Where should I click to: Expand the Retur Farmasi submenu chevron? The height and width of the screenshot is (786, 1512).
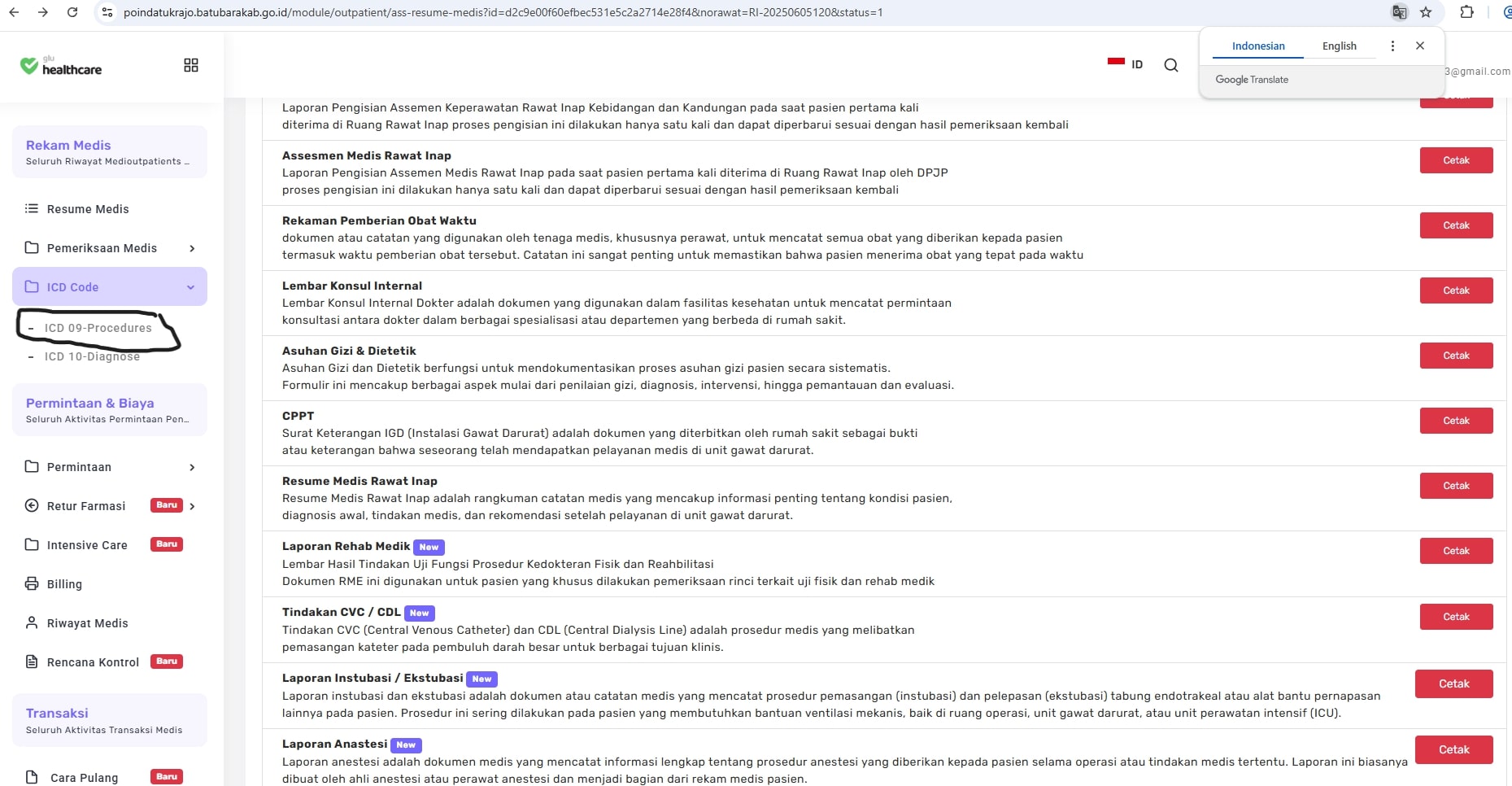192,506
